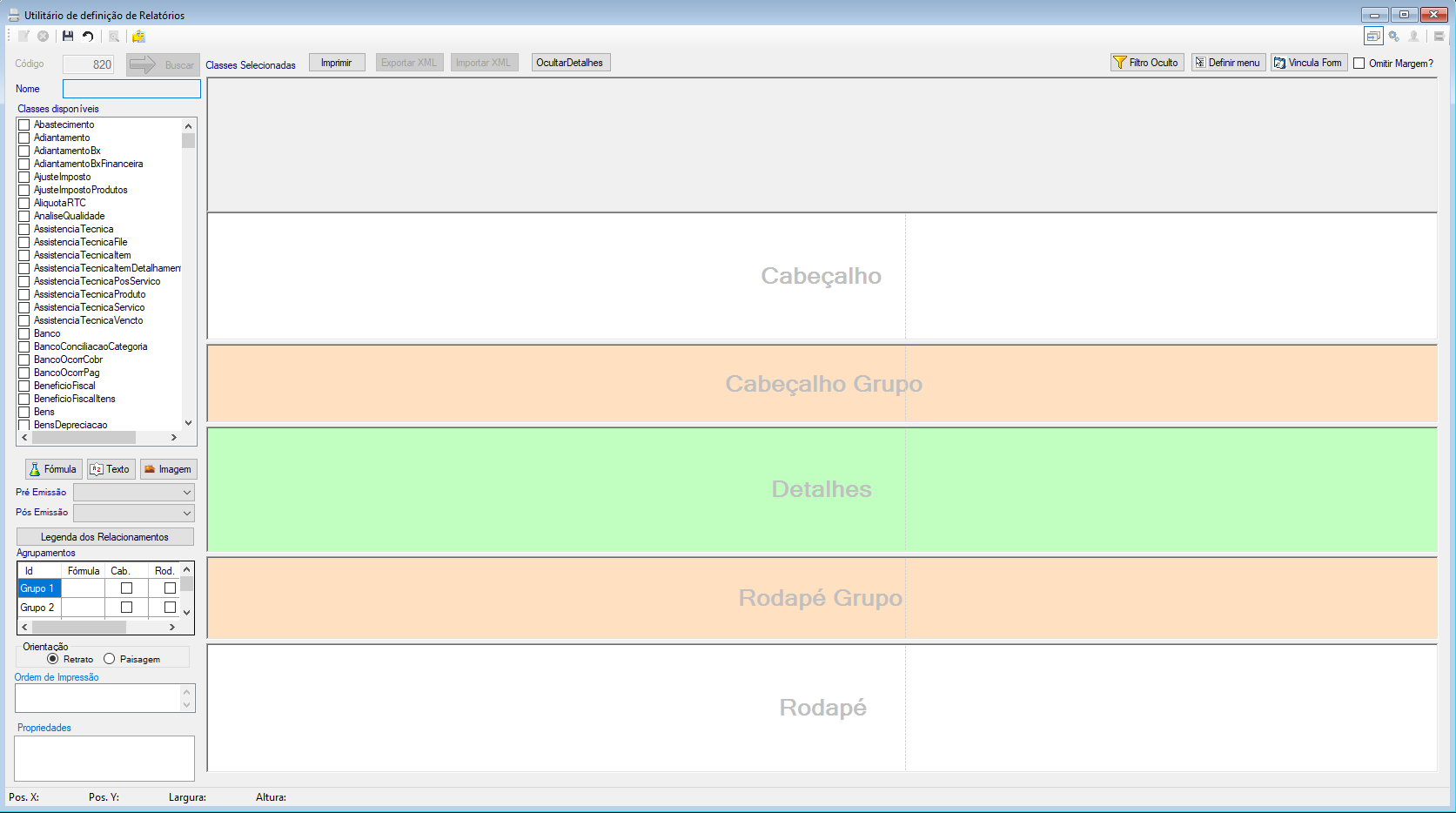Click OcultarDetalhes button
Viewport: 1456px width, 813px height.
click(x=571, y=63)
